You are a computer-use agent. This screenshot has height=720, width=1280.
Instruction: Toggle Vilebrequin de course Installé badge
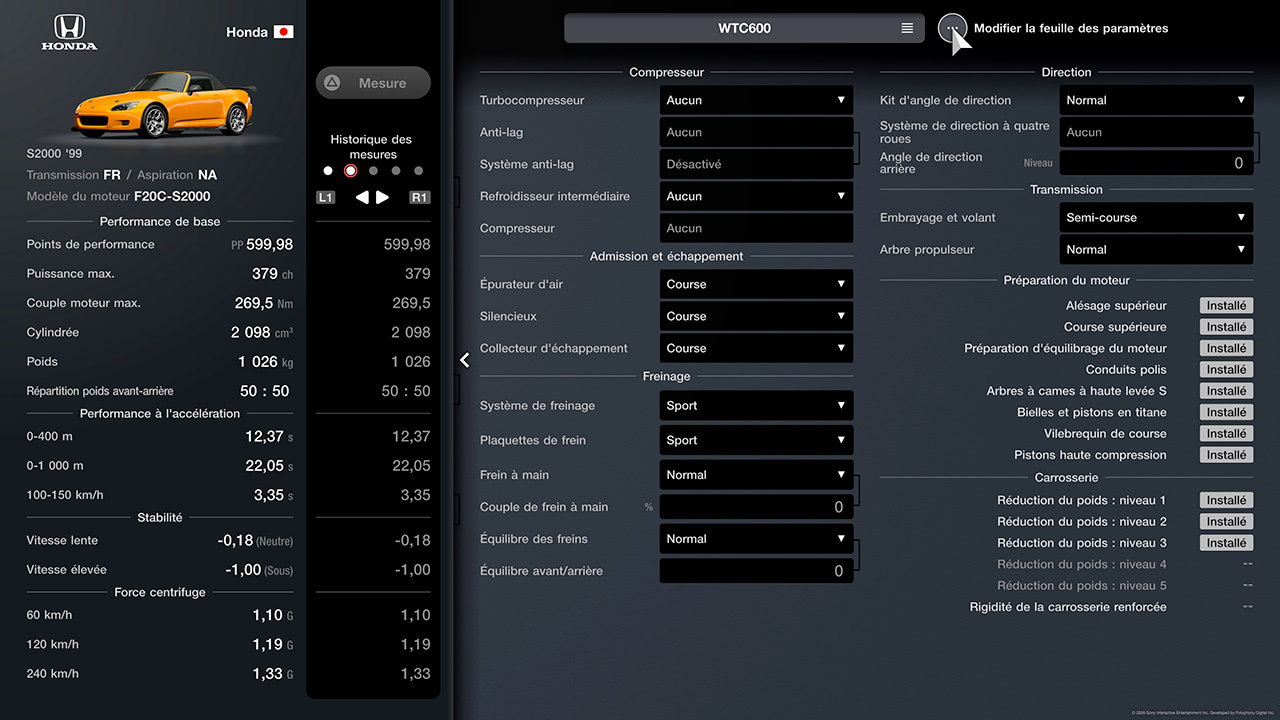pyautogui.click(x=1226, y=434)
